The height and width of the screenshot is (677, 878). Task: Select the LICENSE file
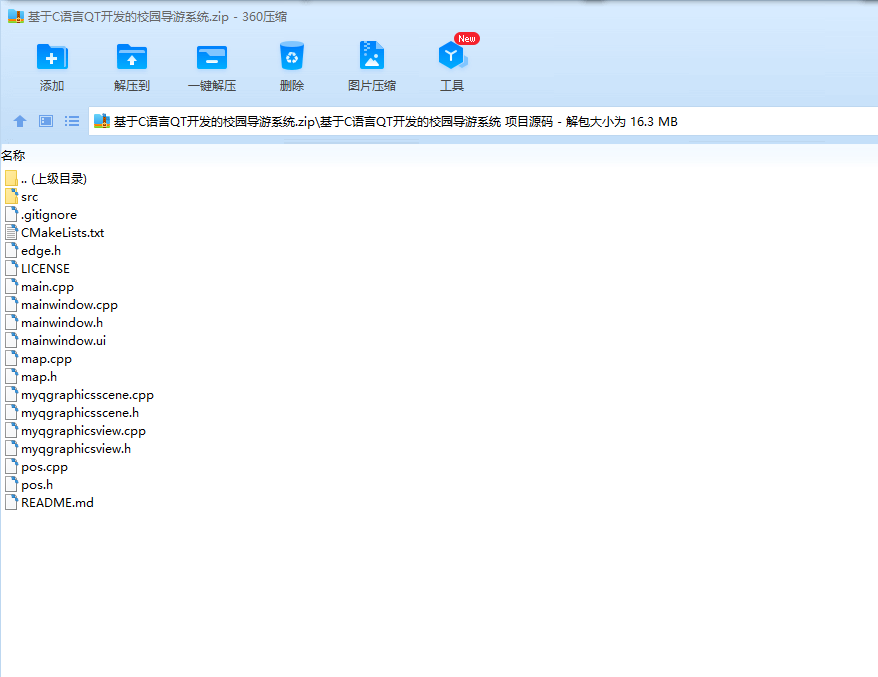(38, 269)
